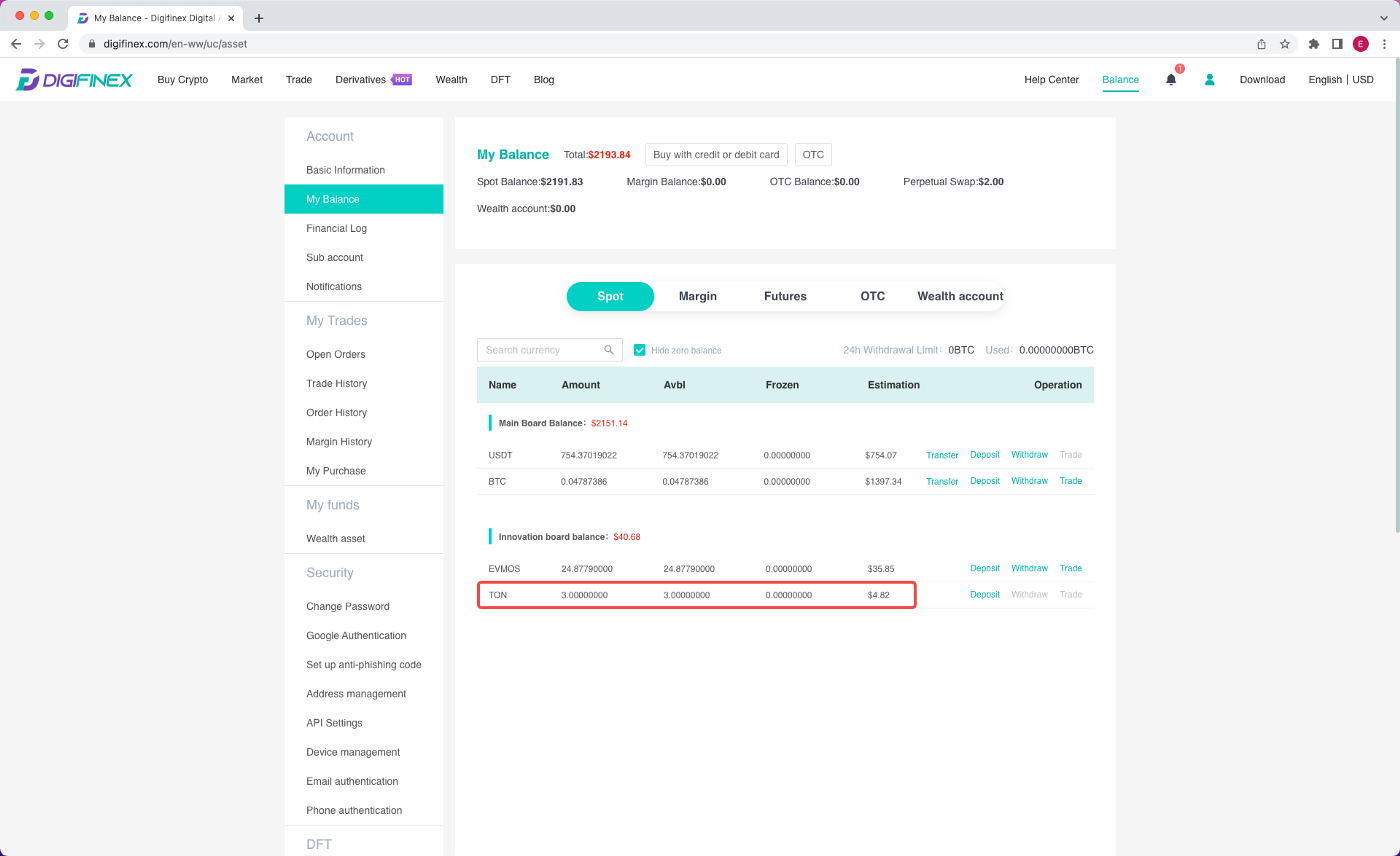Click Deposit in USDT row

coord(985,455)
